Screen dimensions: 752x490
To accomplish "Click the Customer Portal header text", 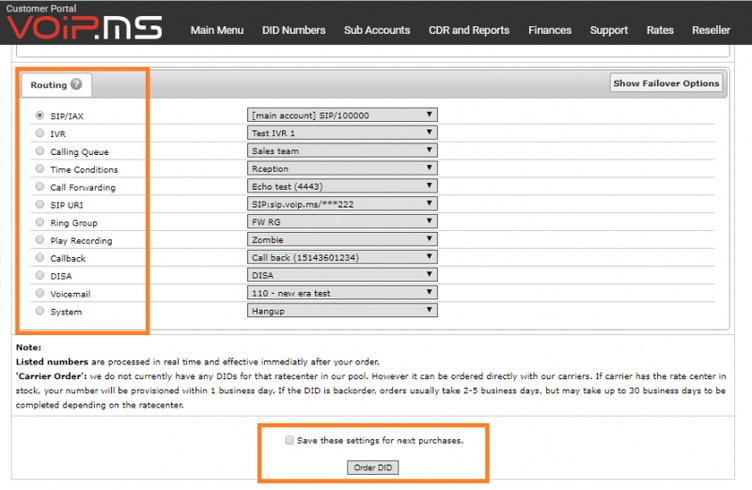I will pyautogui.click(x=41, y=8).
